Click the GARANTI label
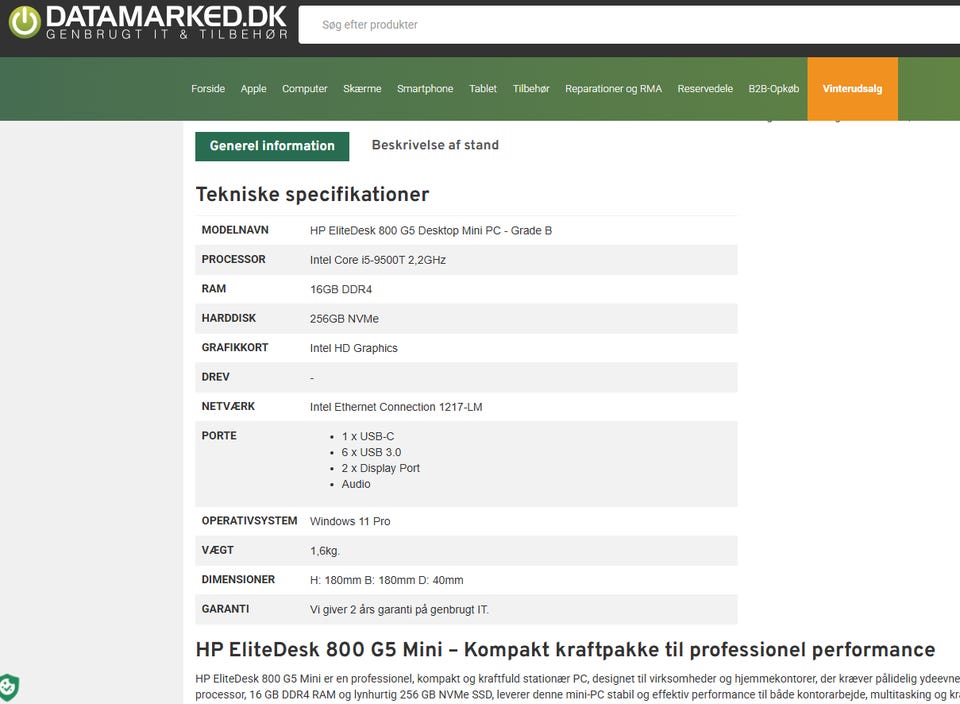Viewport: 960px width, 704px height. (225, 609)
